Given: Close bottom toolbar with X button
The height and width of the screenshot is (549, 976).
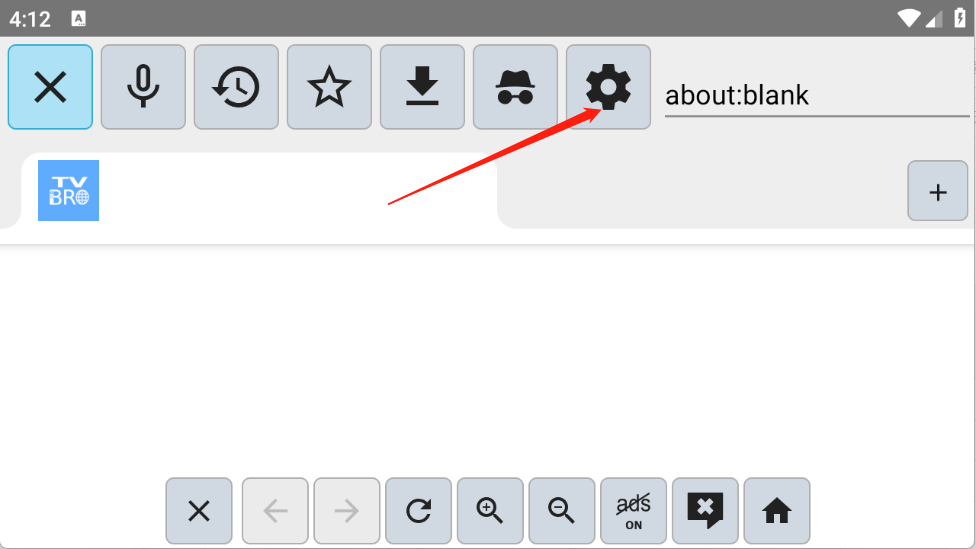Looking at the screenshot, I should [199, 511].
